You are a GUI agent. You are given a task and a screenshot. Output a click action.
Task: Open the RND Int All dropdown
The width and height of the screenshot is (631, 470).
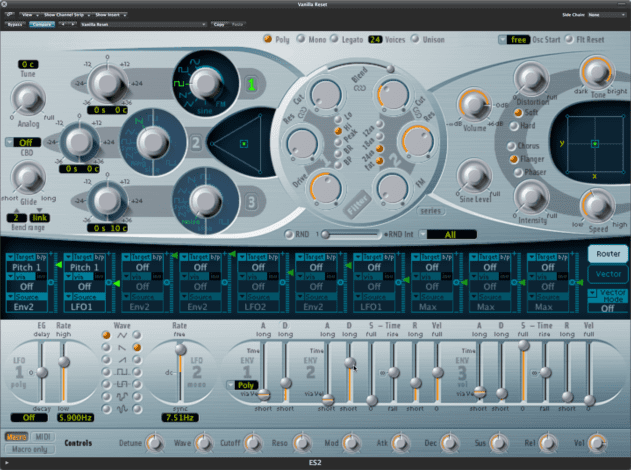click(x=447, y=235)
